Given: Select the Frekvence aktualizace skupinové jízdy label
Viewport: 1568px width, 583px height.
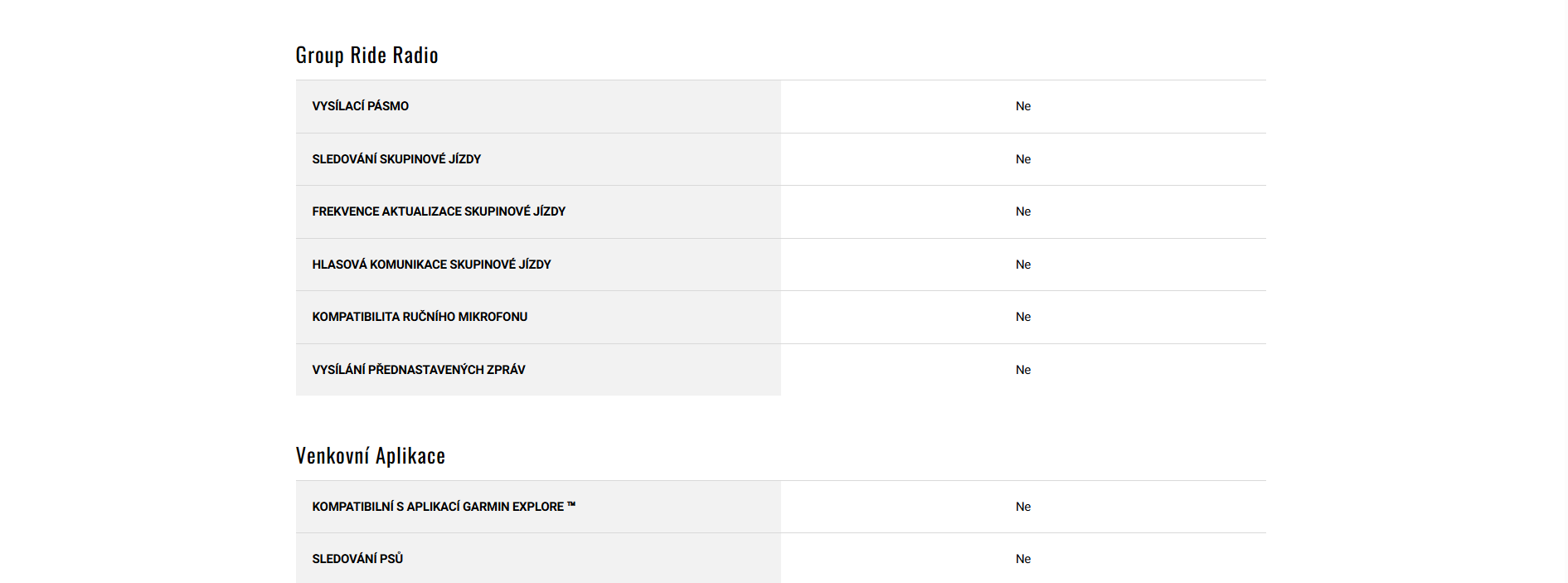Looking at the screenshot, I should pyautogui.click(x=439, y=211).
